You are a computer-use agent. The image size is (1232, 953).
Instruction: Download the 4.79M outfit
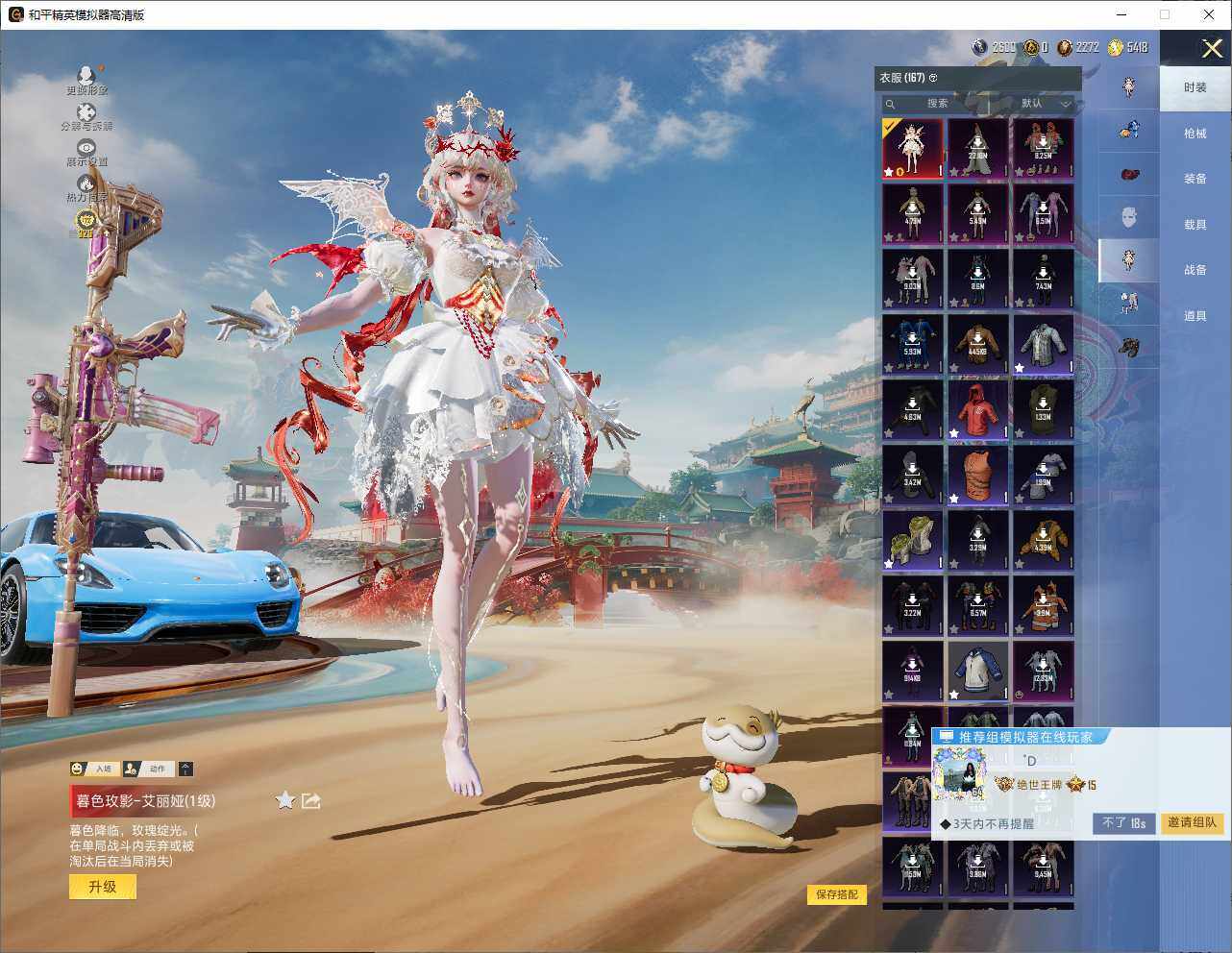912,213
